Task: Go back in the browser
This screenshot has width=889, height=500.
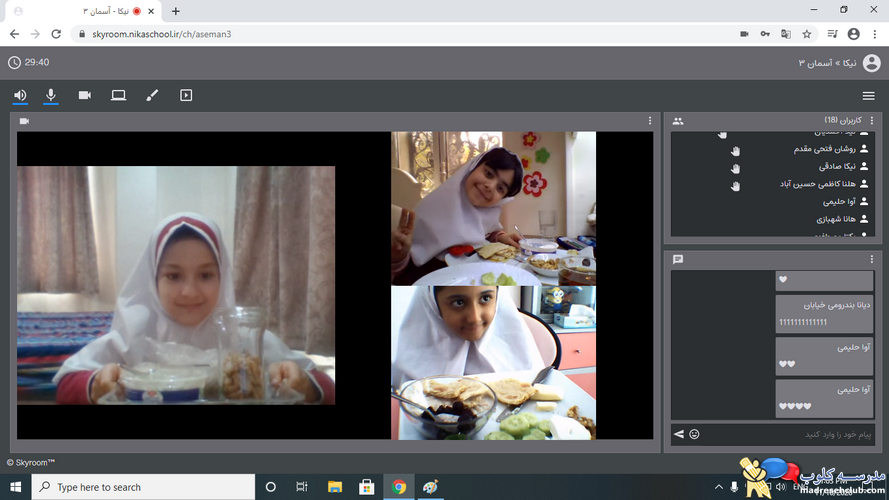Action: click(14, 34)
